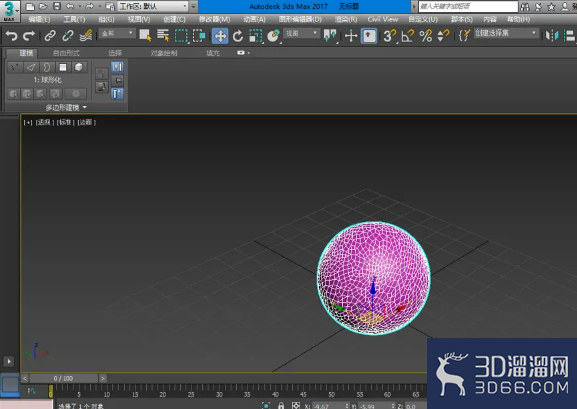577x409 pixels.
Task: Select the Select Object tool
Action: [x=145, y=36]
